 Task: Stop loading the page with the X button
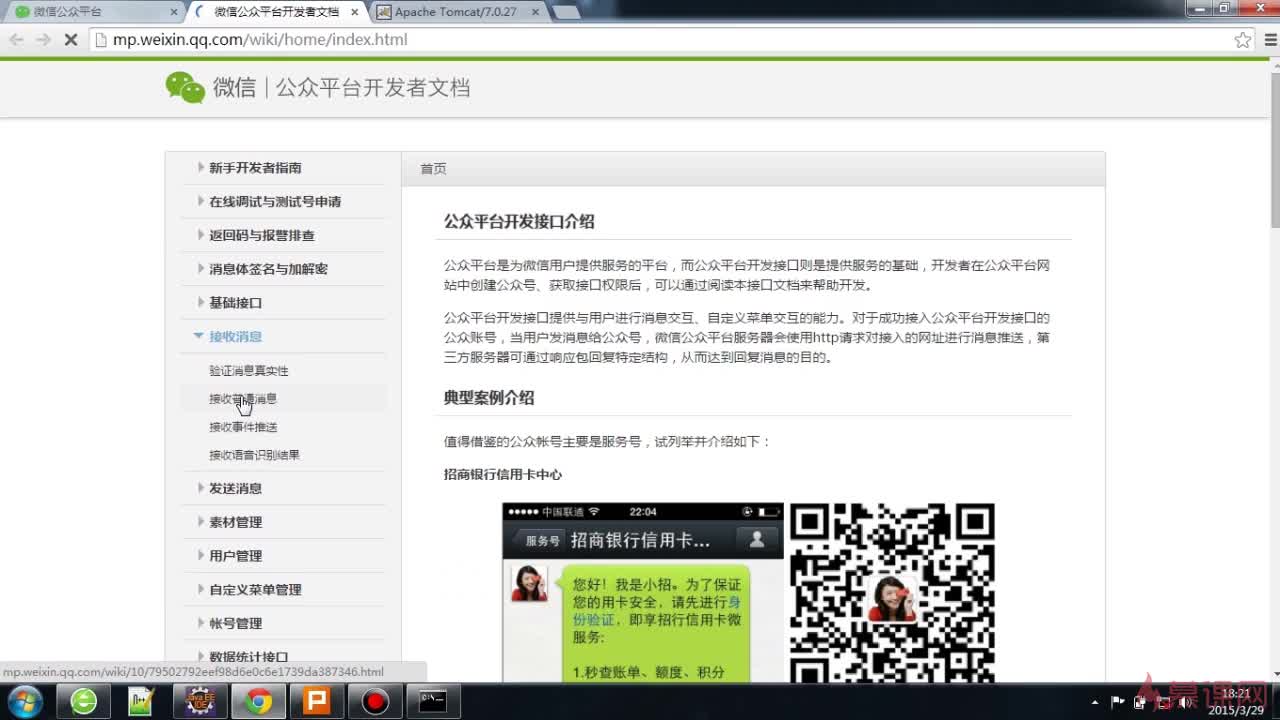click(x=71, y=40)
